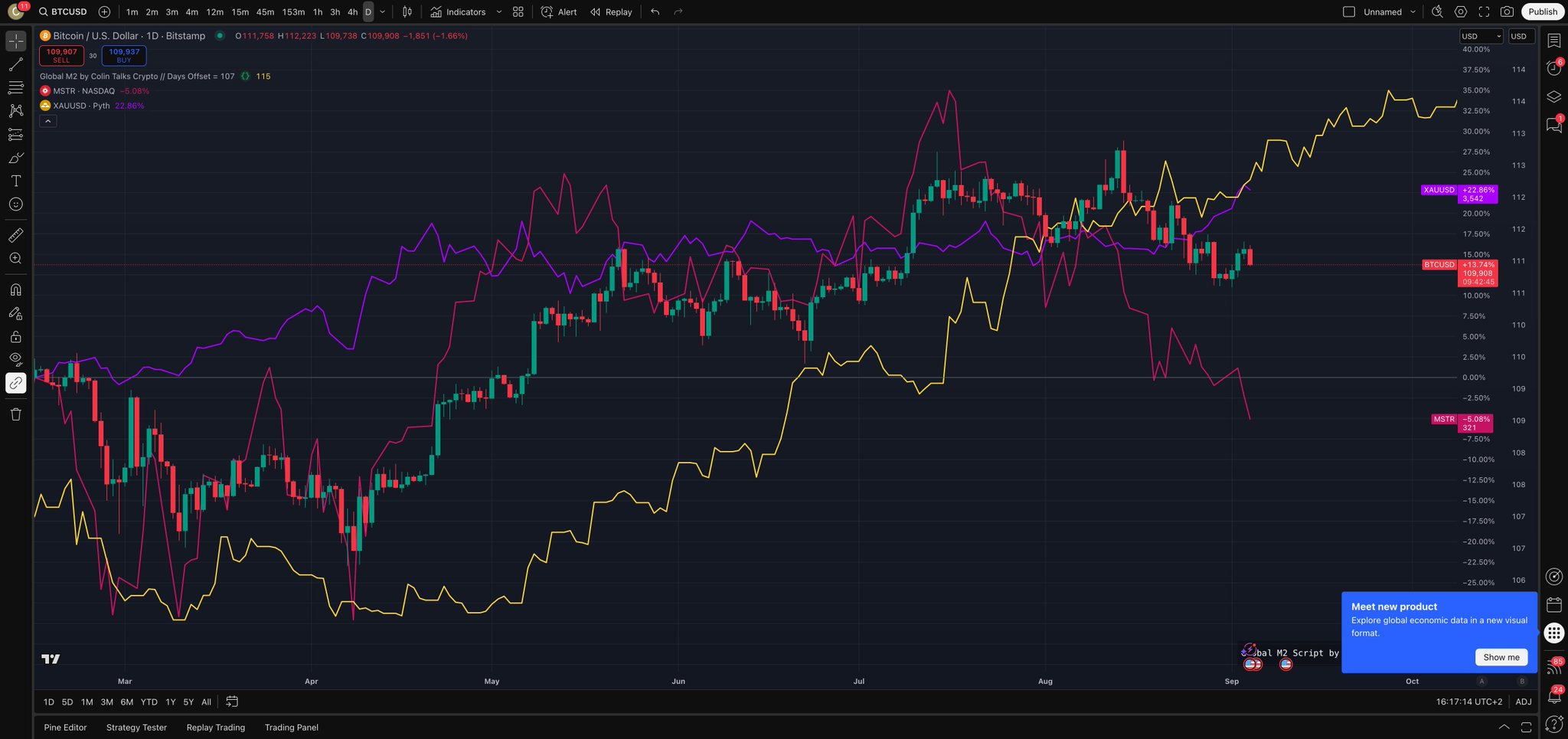Click the Show me button
Screen dimensions: 1568x739
(1501, 657)
